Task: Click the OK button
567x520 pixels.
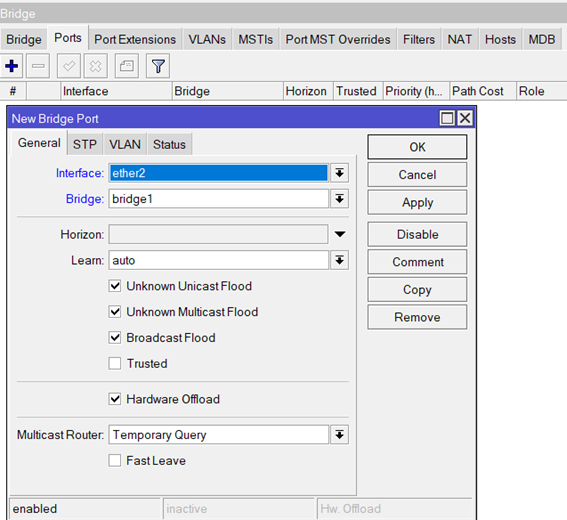Action: point(417,147)
